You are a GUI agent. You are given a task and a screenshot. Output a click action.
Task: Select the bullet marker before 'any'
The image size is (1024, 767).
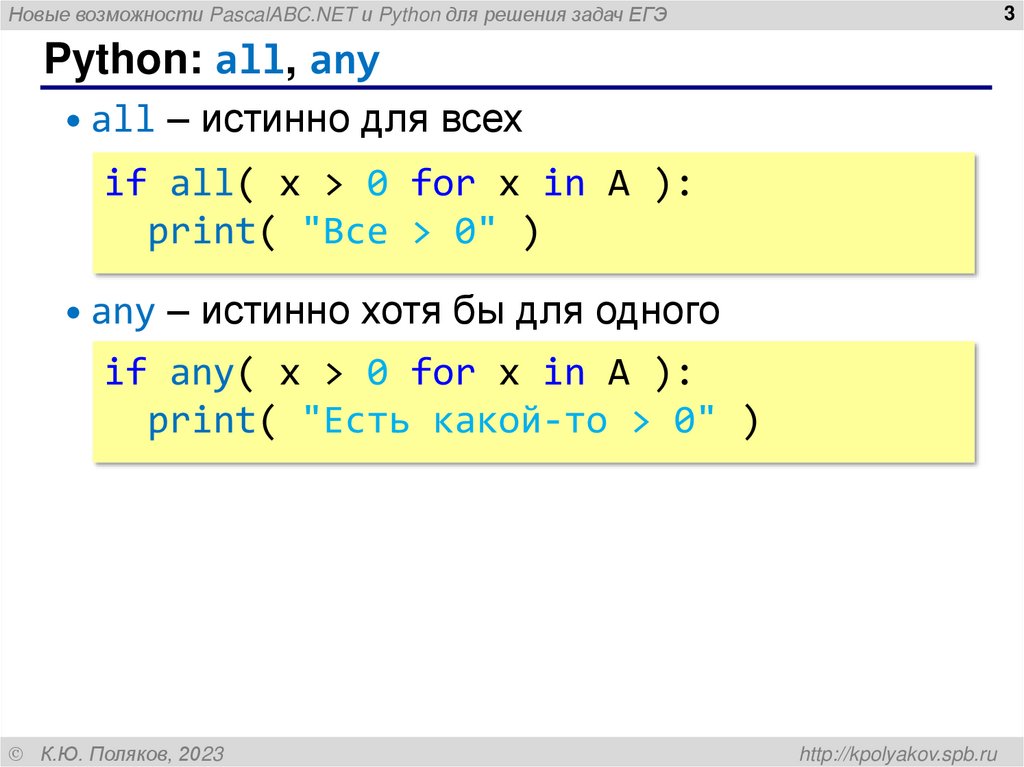pos(71,311)
